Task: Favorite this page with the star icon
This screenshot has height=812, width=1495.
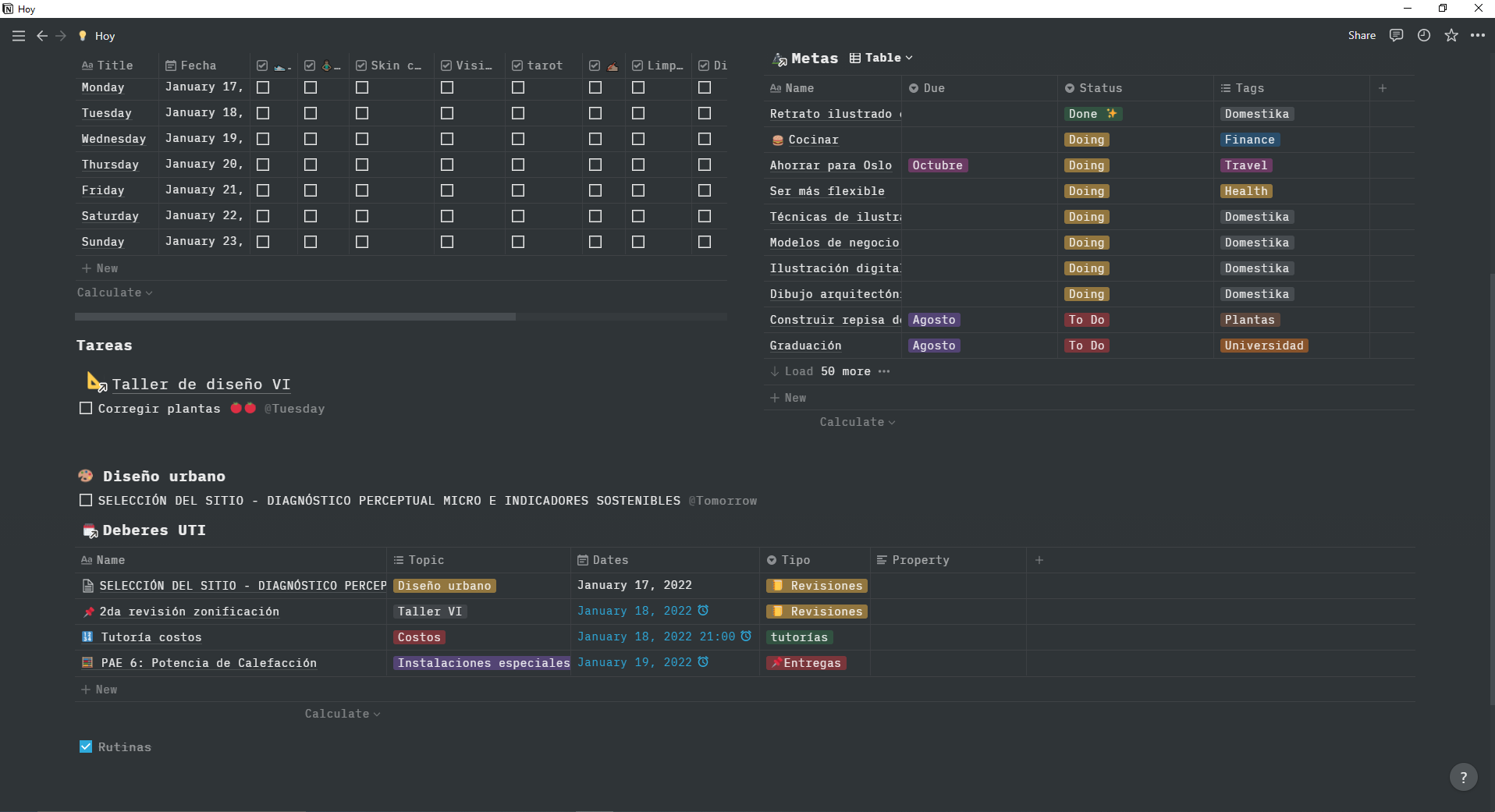Action: 1451,35
